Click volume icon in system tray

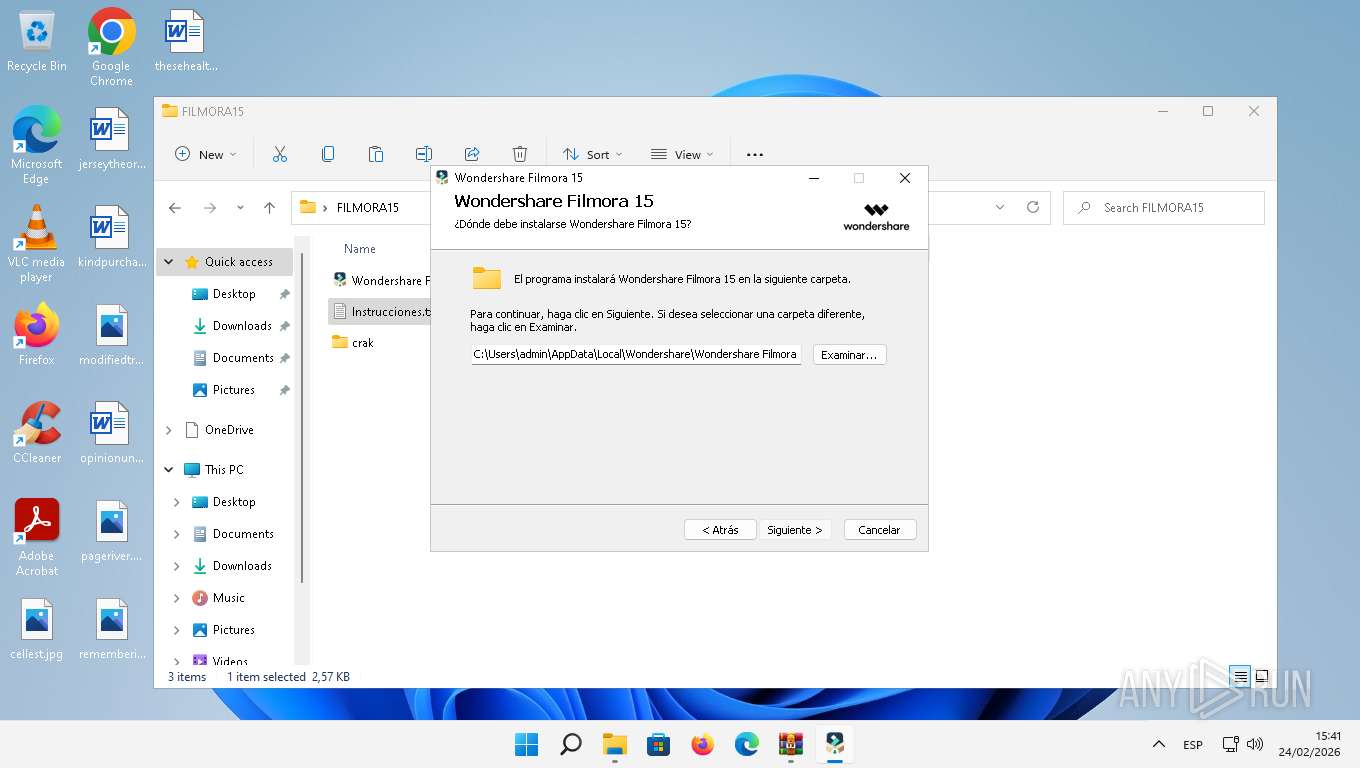[1255, 745]
